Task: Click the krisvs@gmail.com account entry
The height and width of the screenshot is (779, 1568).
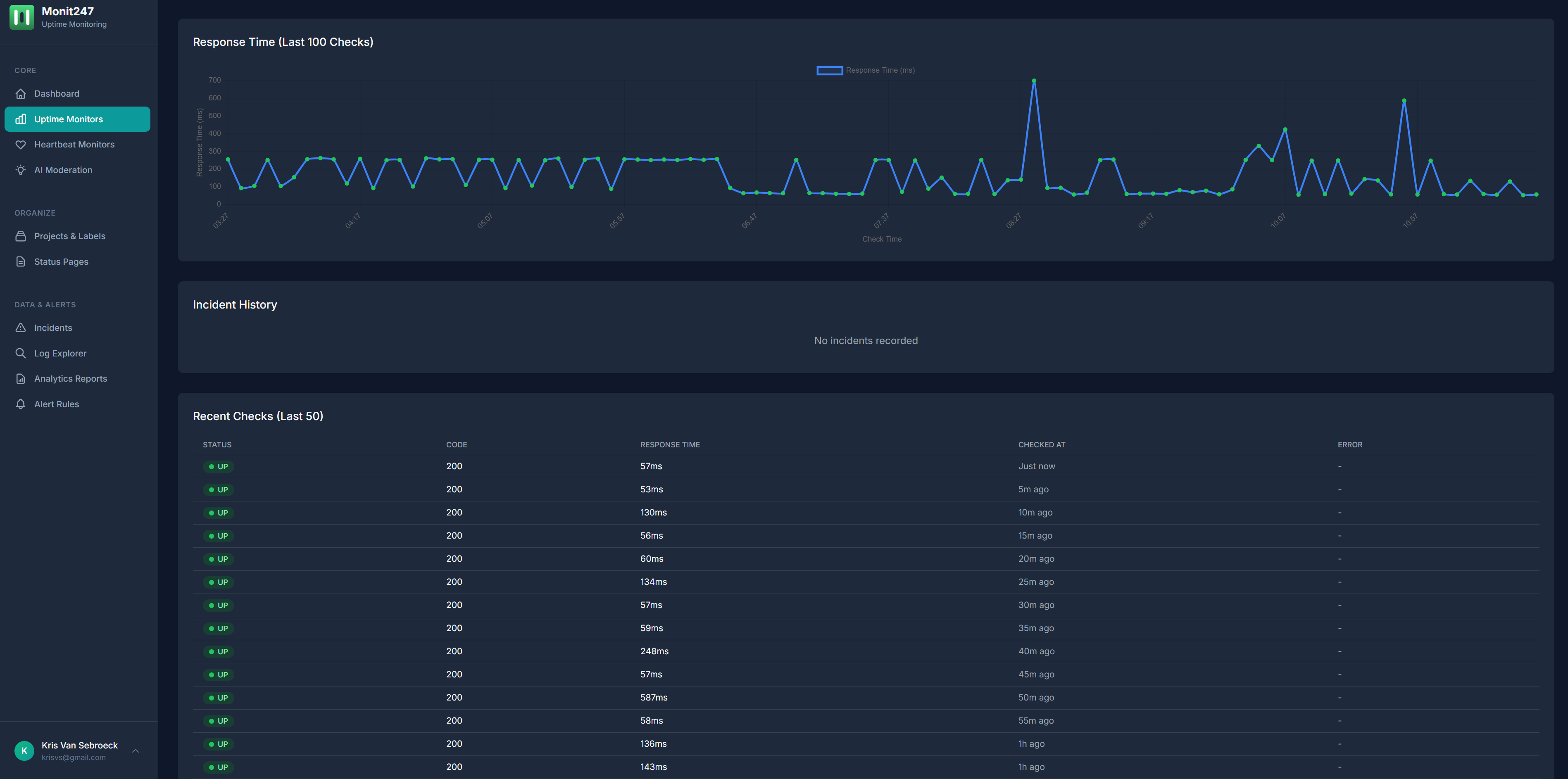Action: (73, 757)
